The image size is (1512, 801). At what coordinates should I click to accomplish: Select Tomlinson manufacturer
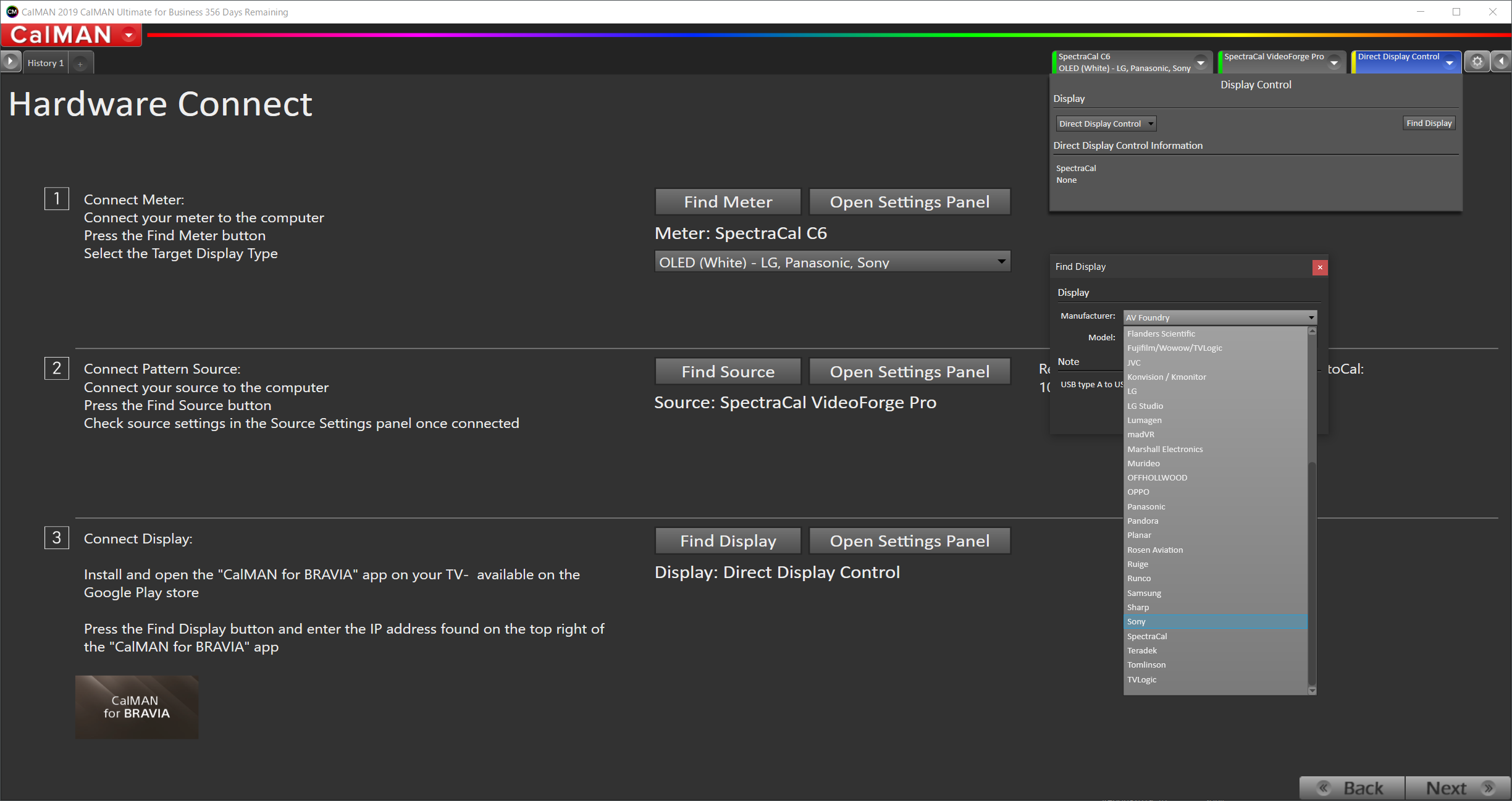[x=1216, y=665]
